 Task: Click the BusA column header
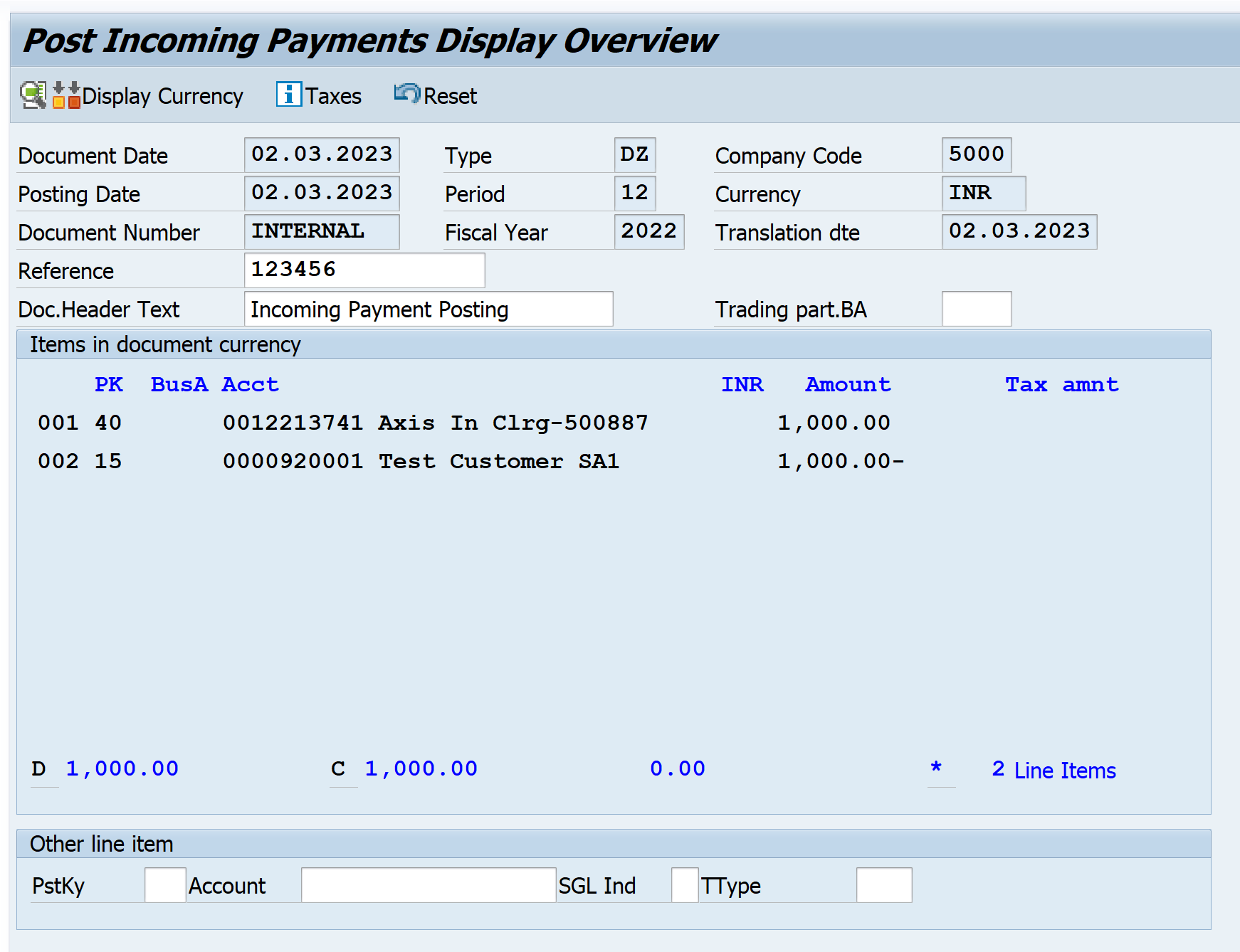179,384
